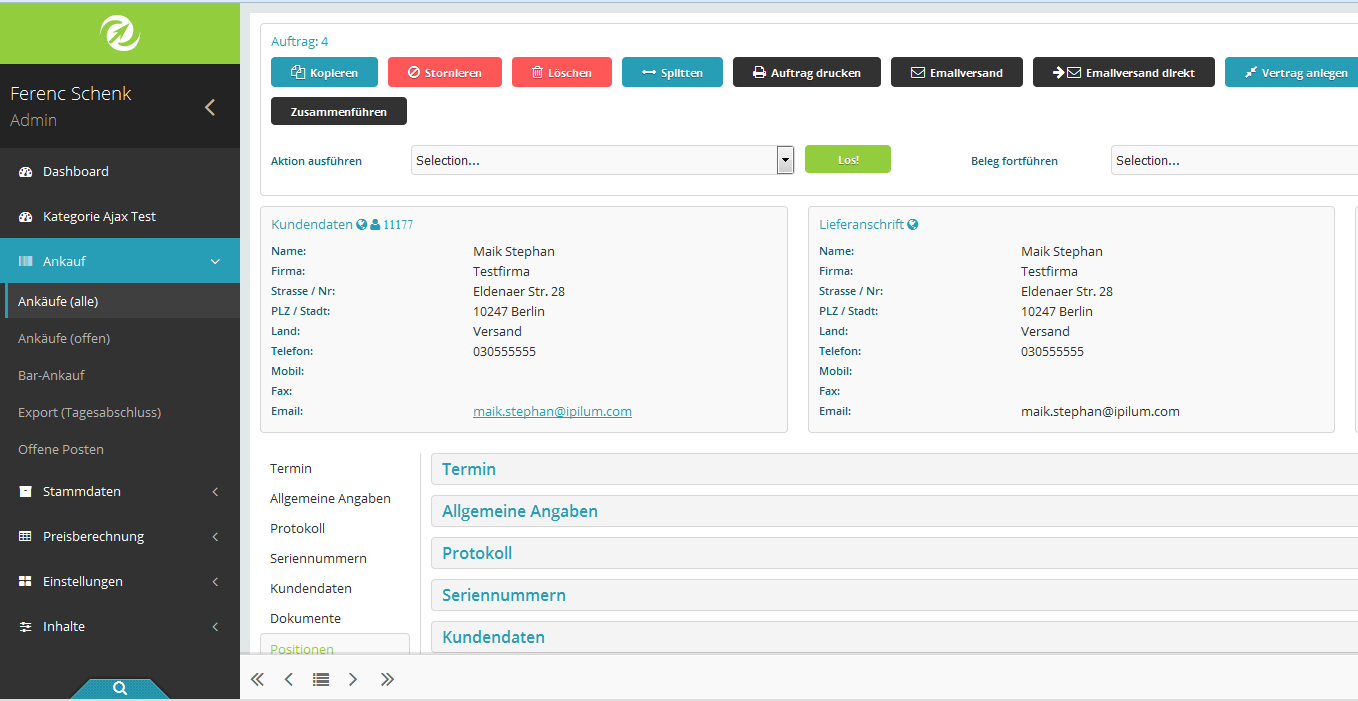Expand the Einstellungen menu section
The width and height of the screenshot is (1358, 701).
coord(120,581)
